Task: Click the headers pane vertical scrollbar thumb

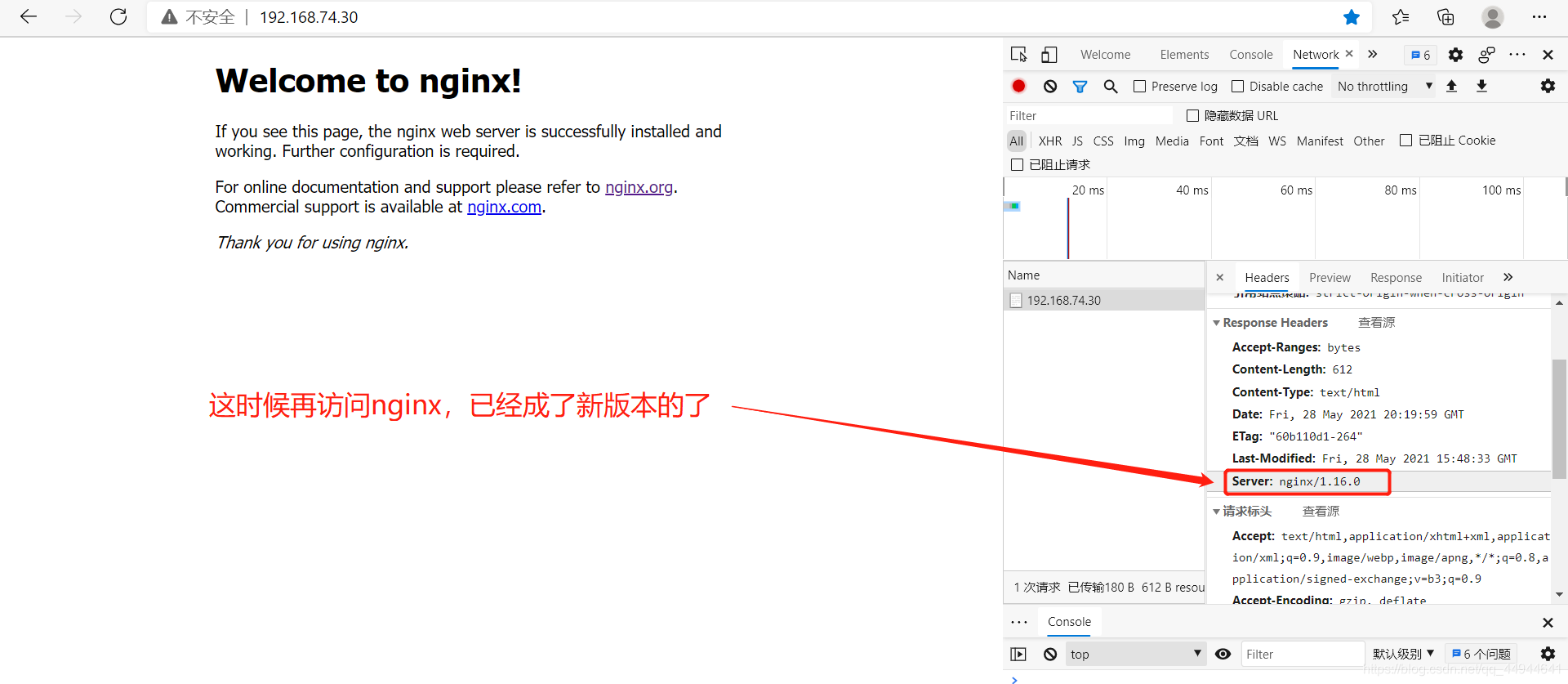Action: pyautogui.click(x=1559, y=419)
